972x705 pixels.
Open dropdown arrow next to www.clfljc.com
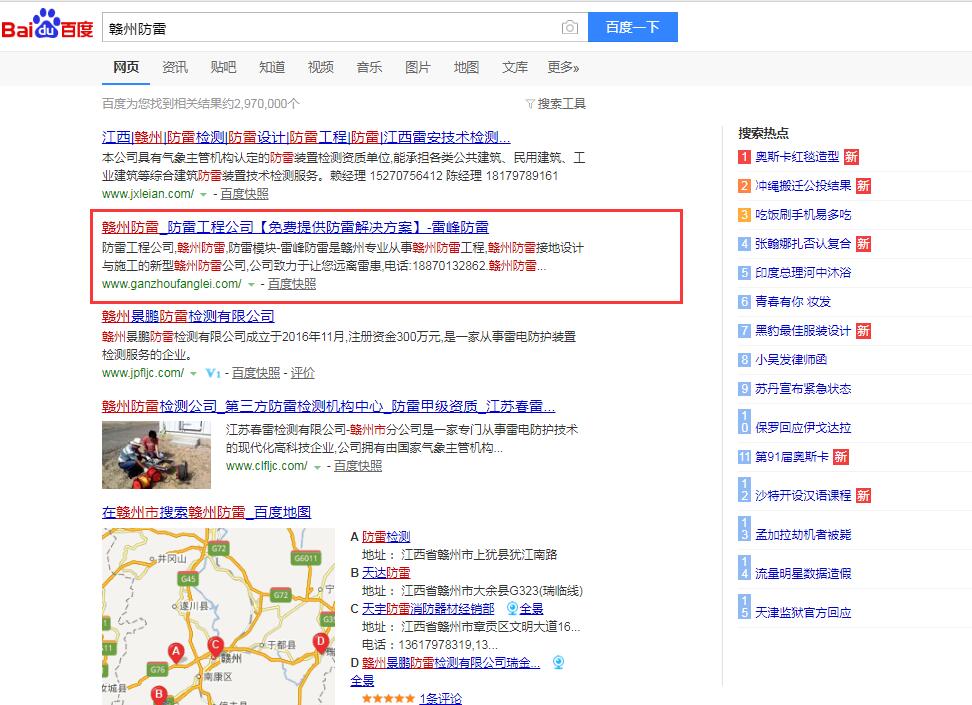click(317, 466)
